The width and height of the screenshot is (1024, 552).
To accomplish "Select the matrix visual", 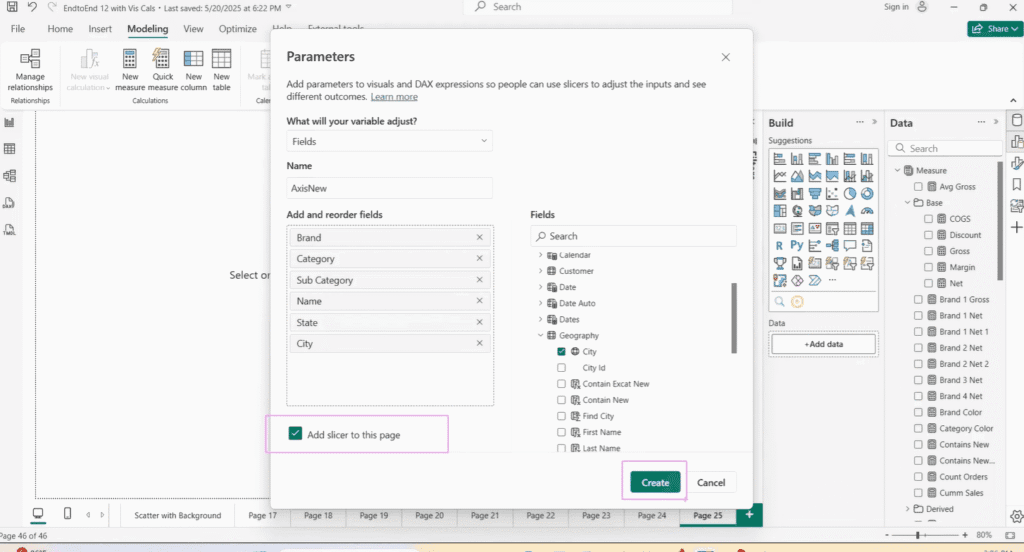I will pos(867,229).
